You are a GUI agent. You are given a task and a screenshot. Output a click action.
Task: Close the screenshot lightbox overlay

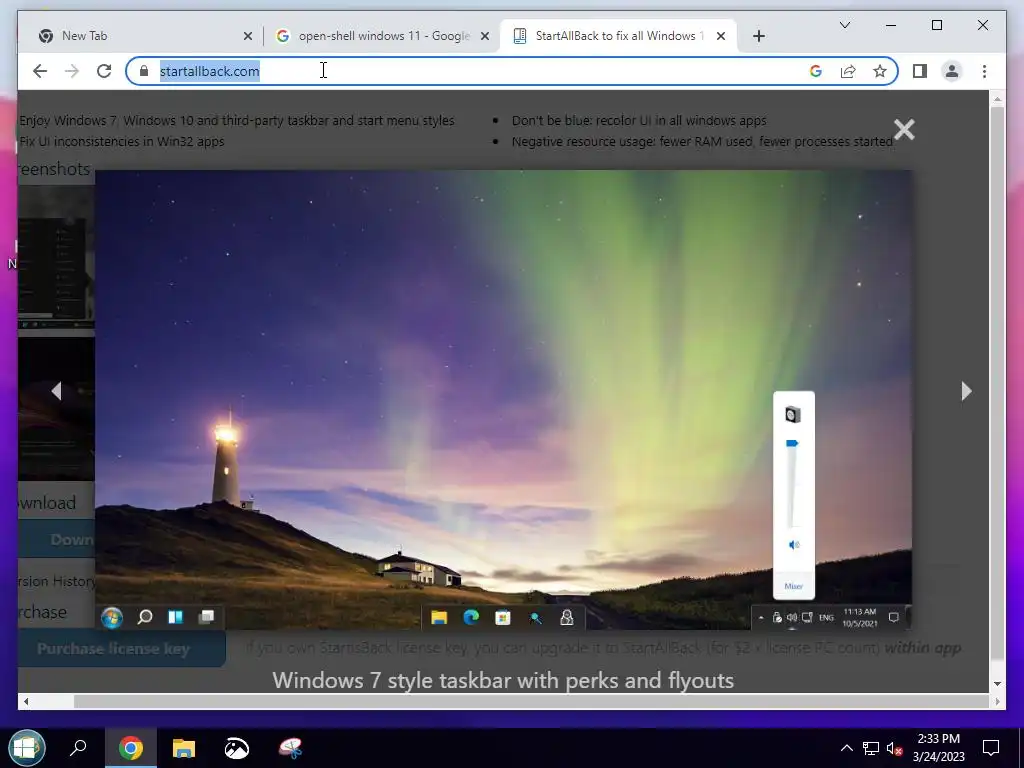tap(904, 129)
